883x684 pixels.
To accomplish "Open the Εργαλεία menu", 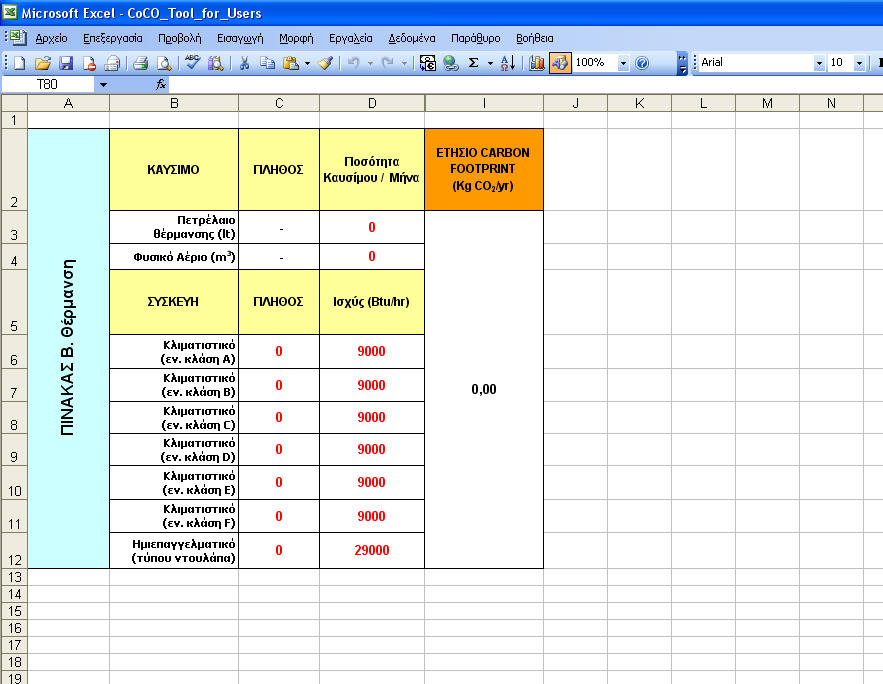I will click(x=351, y=38).
